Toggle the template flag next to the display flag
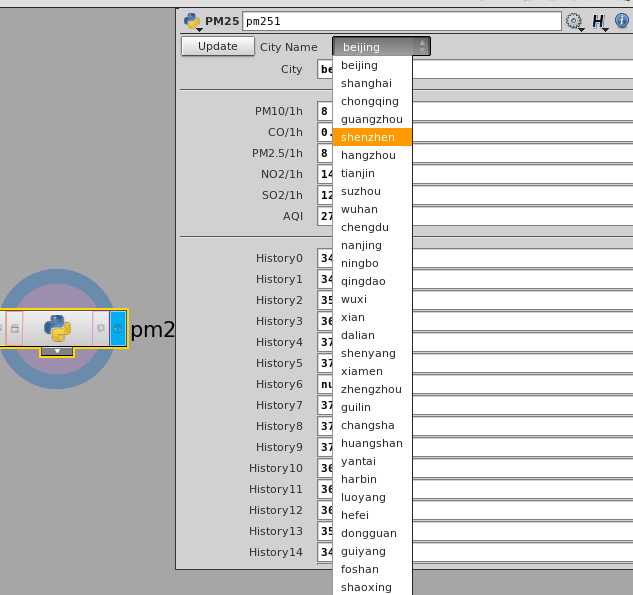This screenshot has width=633, height=595. (x=101, y=328)
